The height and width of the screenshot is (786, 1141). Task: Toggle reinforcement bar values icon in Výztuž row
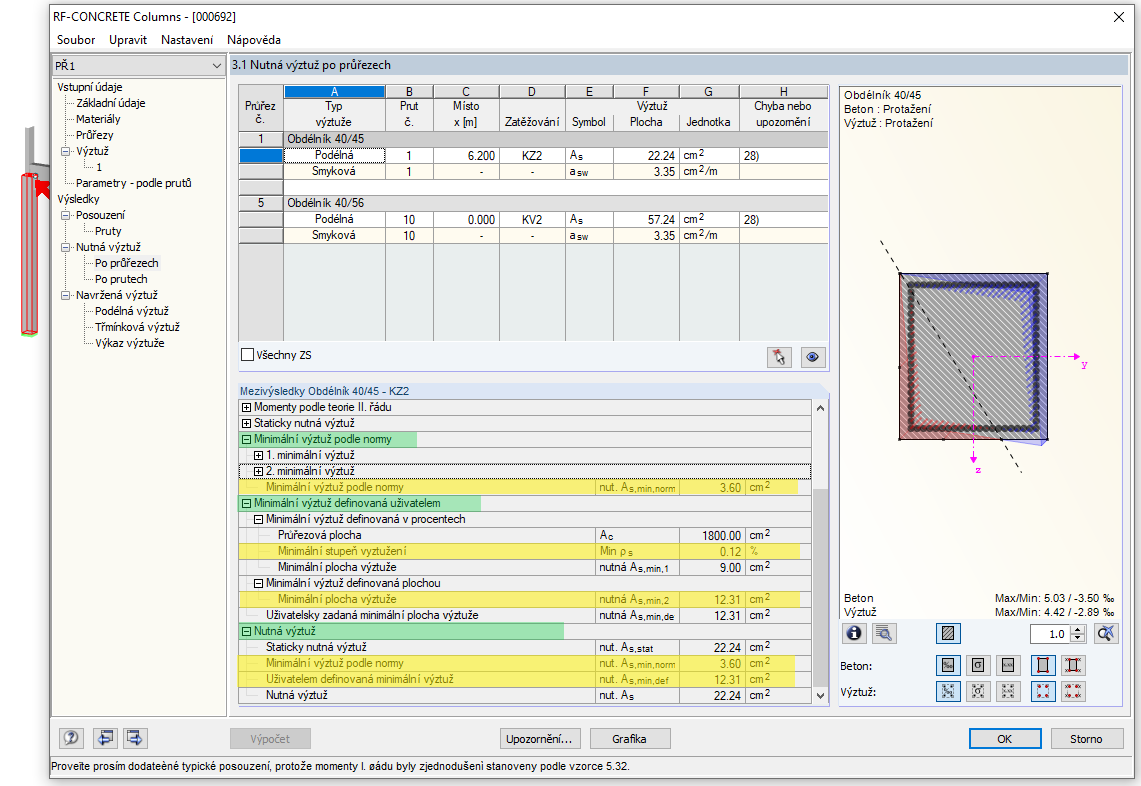click(1073, 691)
